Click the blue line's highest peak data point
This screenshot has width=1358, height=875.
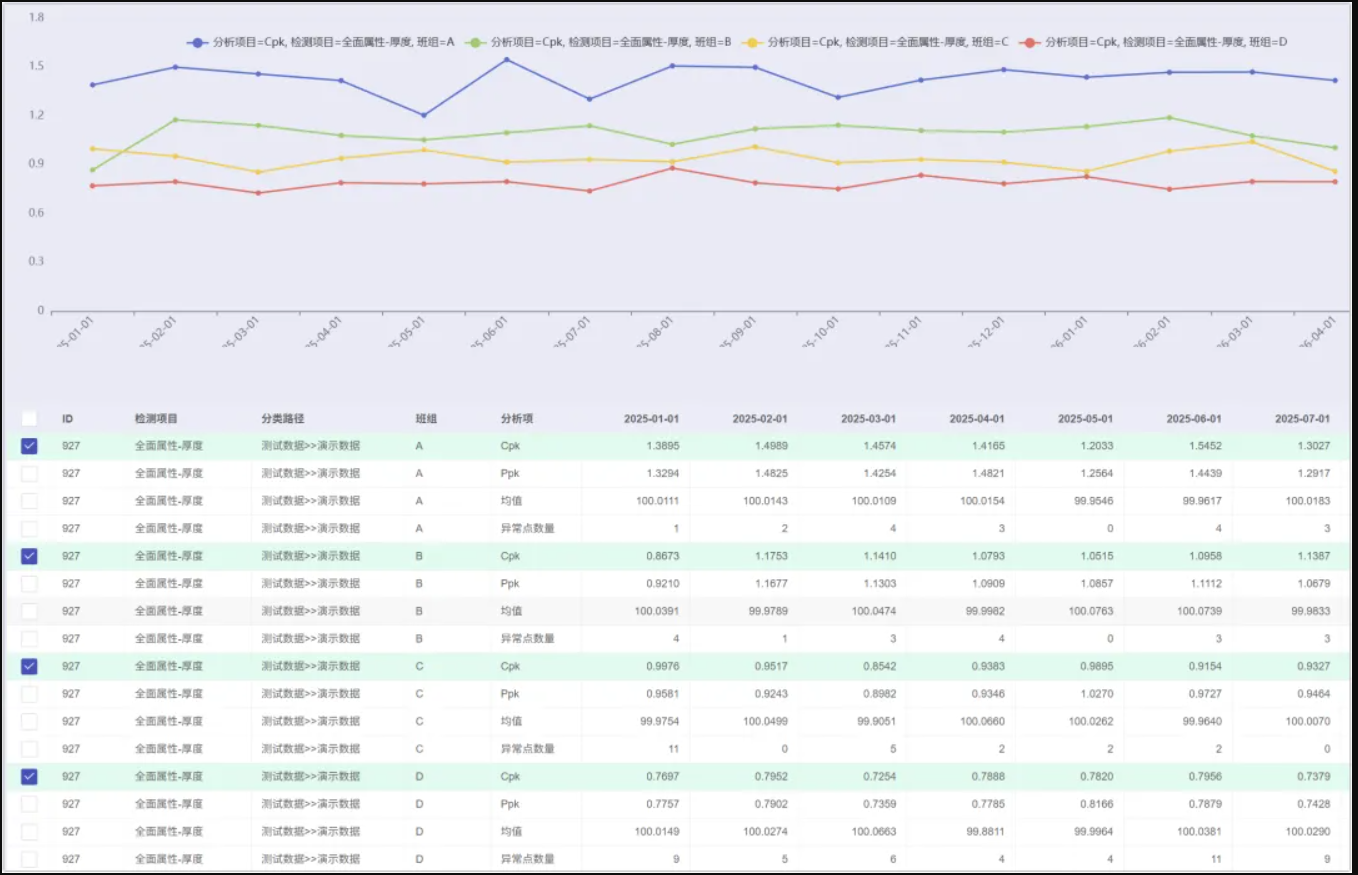tap(507, 60)
